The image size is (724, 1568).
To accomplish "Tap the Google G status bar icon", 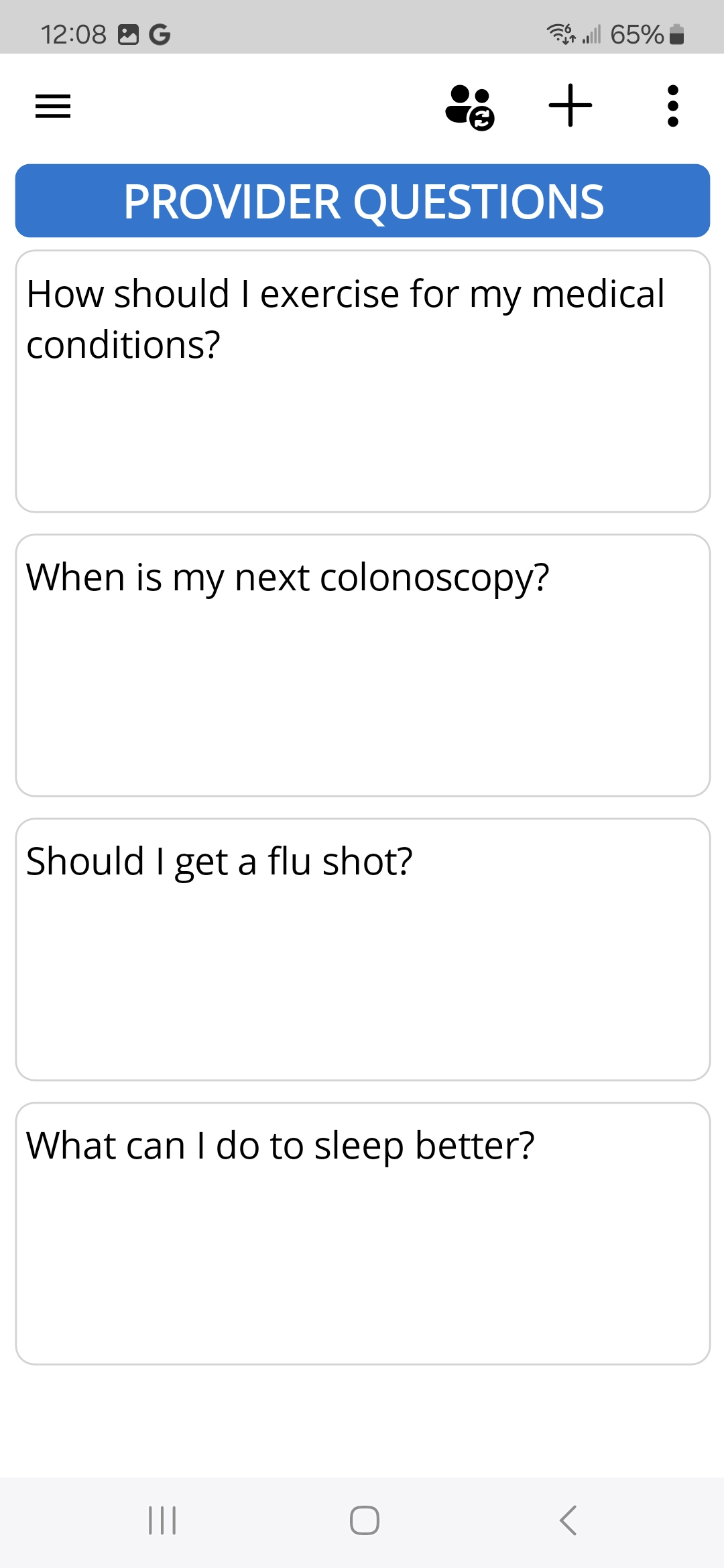I will point(160,34).
